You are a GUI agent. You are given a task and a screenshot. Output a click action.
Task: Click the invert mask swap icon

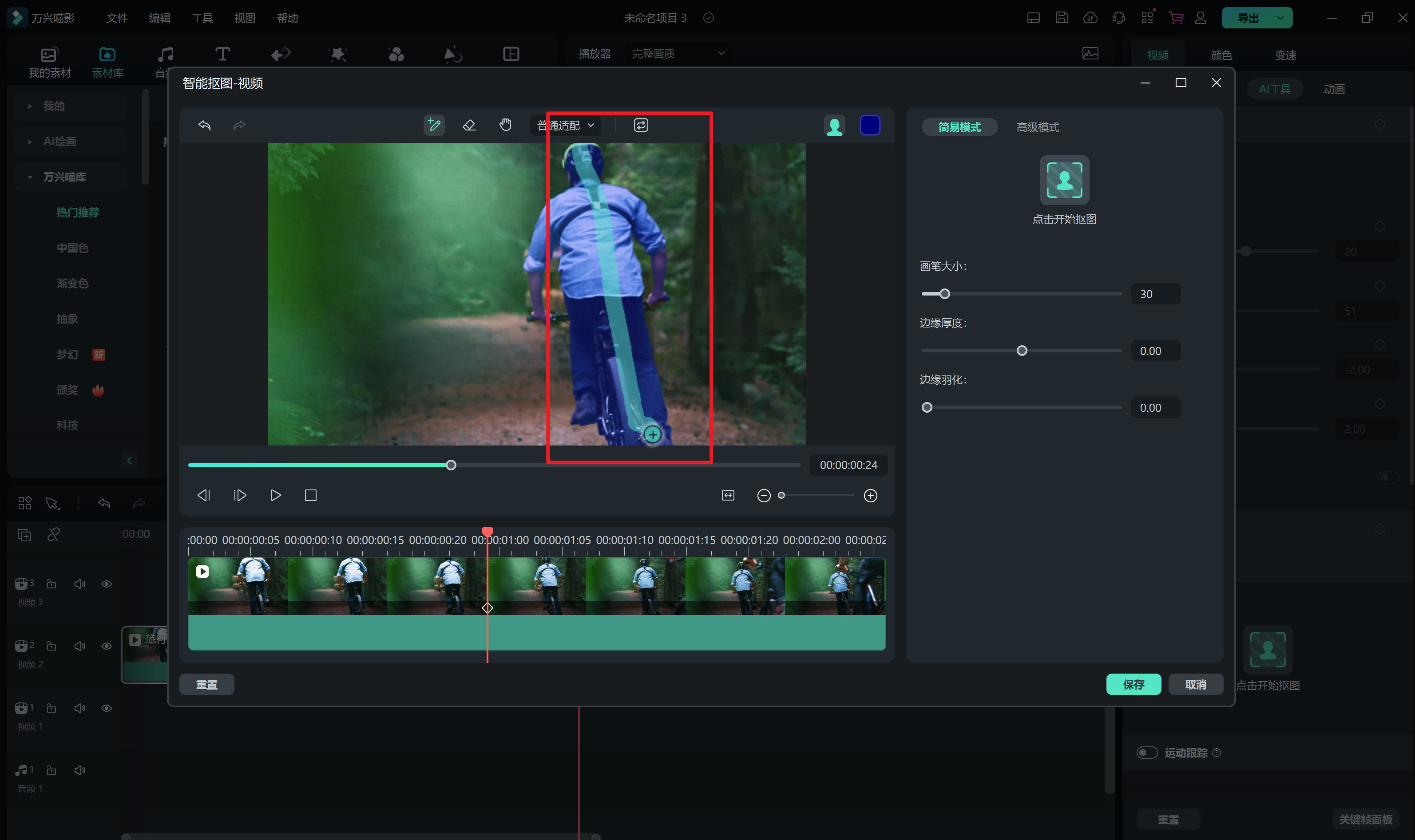[x=640, y=125]
